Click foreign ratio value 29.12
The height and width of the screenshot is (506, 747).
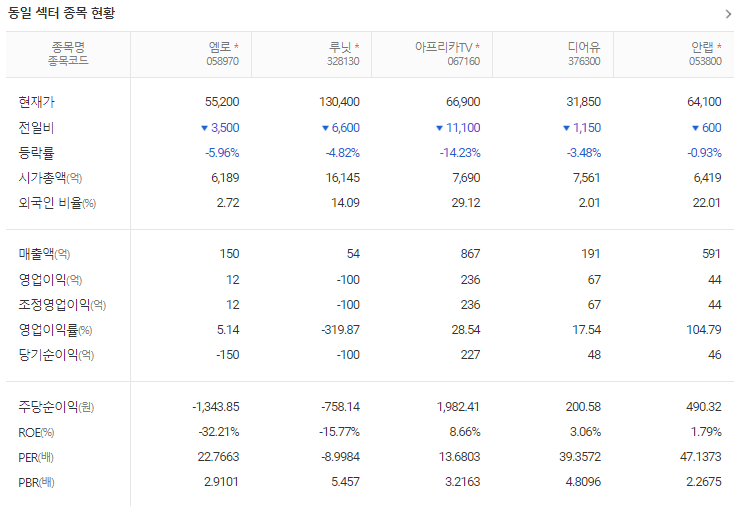(x=466, y=203)
